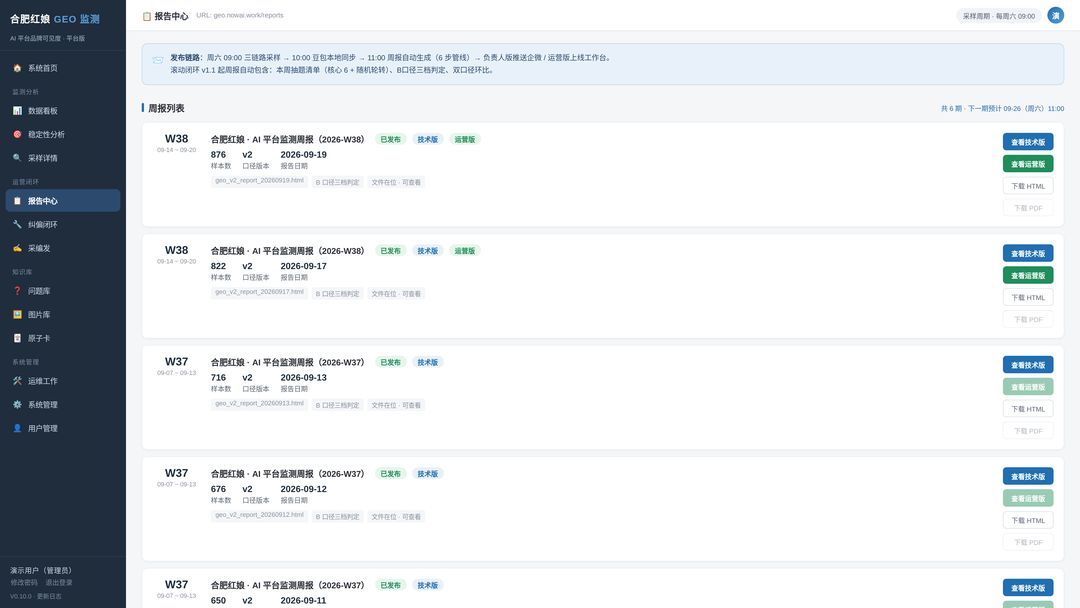Click file tag geo_v2_report_20260919.html
1080x608 pixels.
pyautogui.click(x=259, y=181)
